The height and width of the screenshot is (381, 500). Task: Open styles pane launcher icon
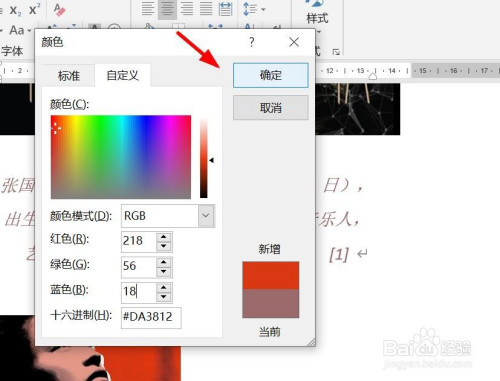tap(336, 52)
